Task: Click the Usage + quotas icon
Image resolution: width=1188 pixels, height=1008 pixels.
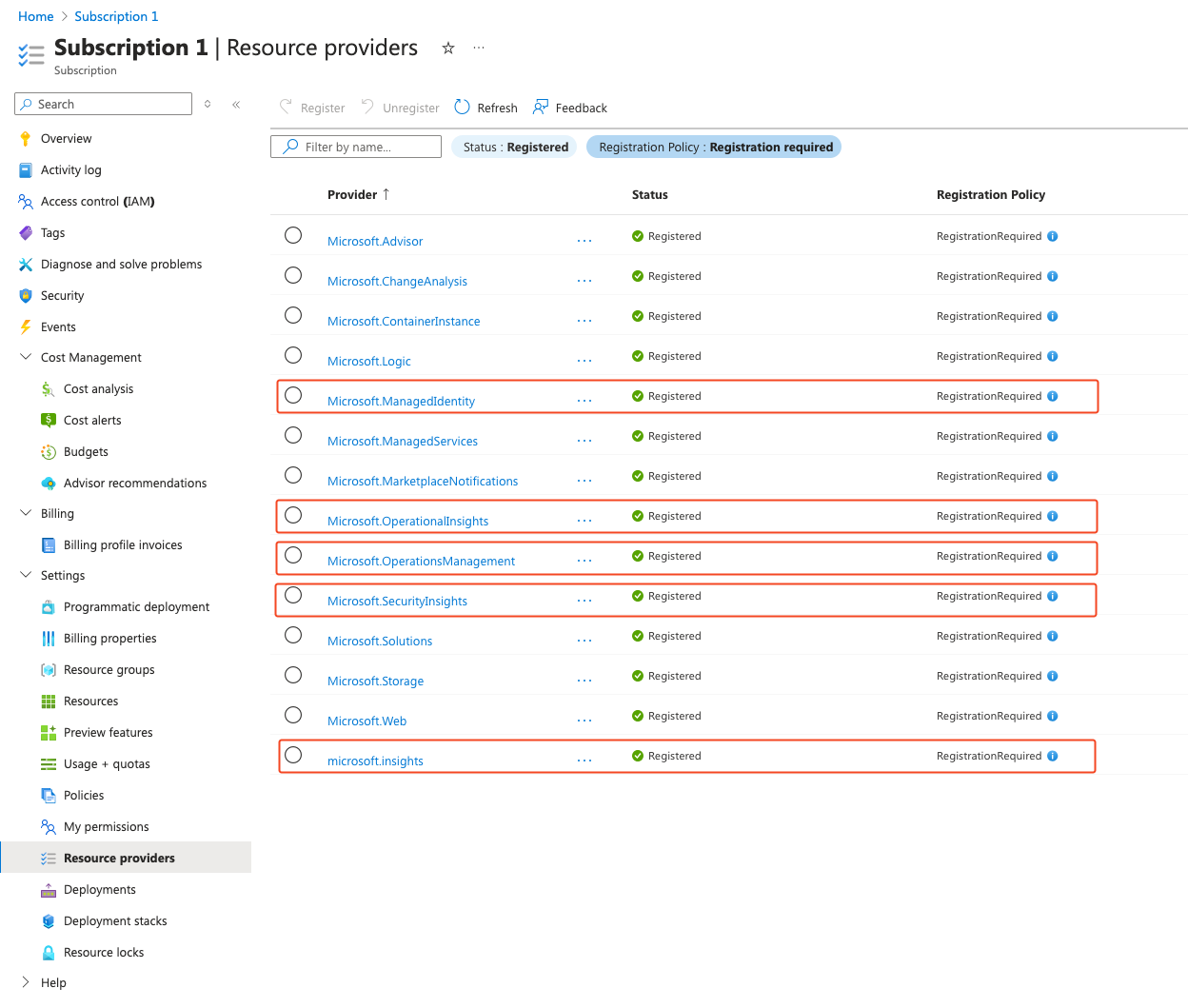Action: [x=49, y=764]
